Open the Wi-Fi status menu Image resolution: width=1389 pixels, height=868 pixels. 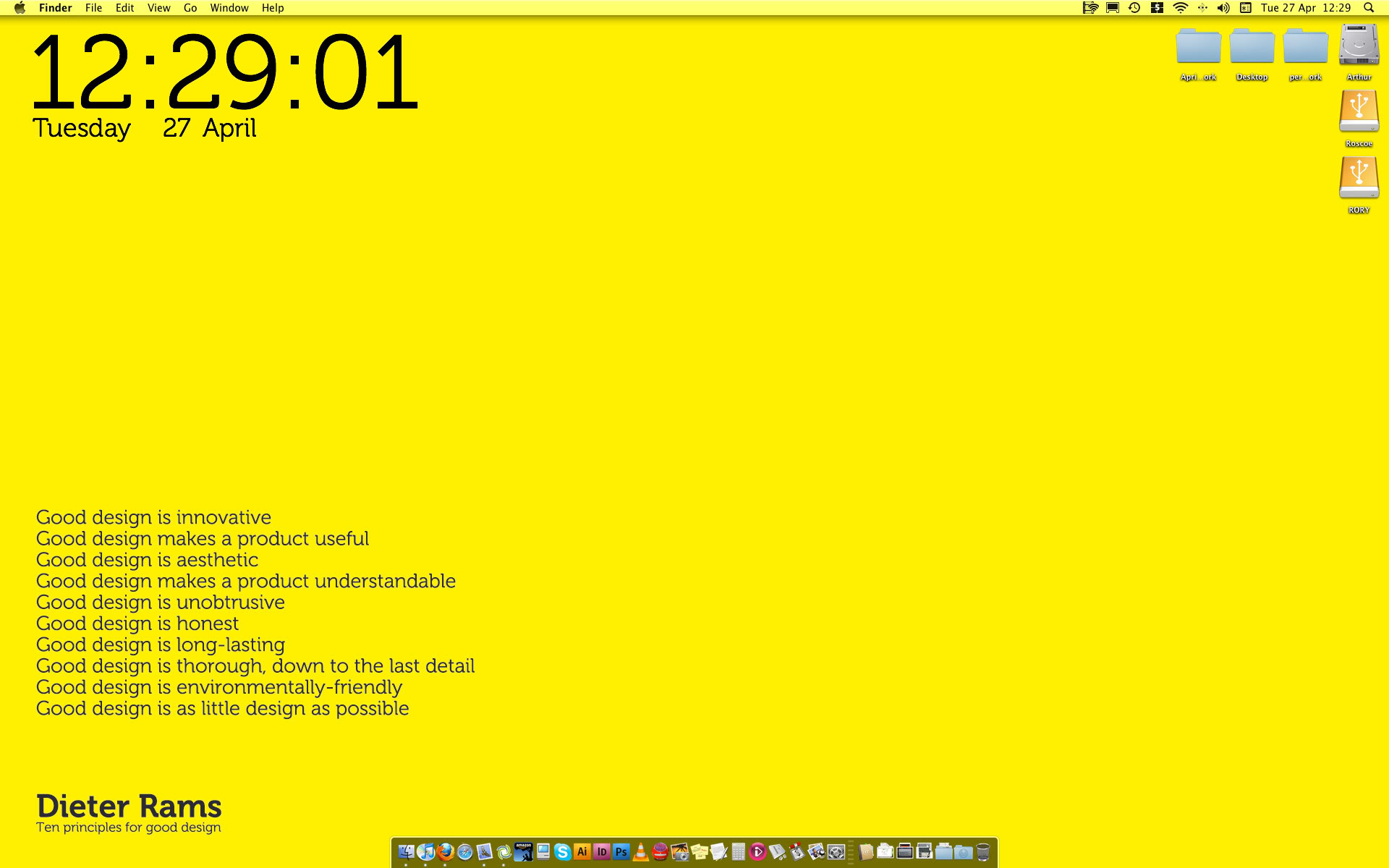click(x=1180, y=8)
